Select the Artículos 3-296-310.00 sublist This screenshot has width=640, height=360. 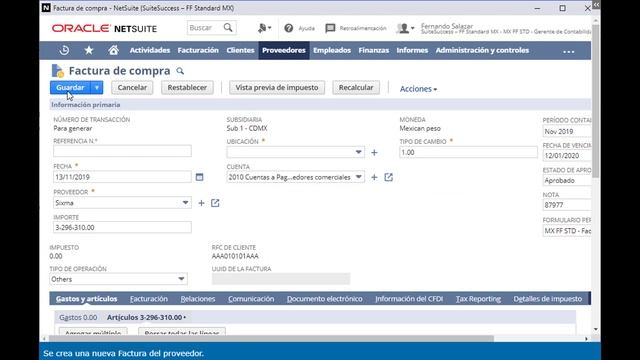coord(146,317)
